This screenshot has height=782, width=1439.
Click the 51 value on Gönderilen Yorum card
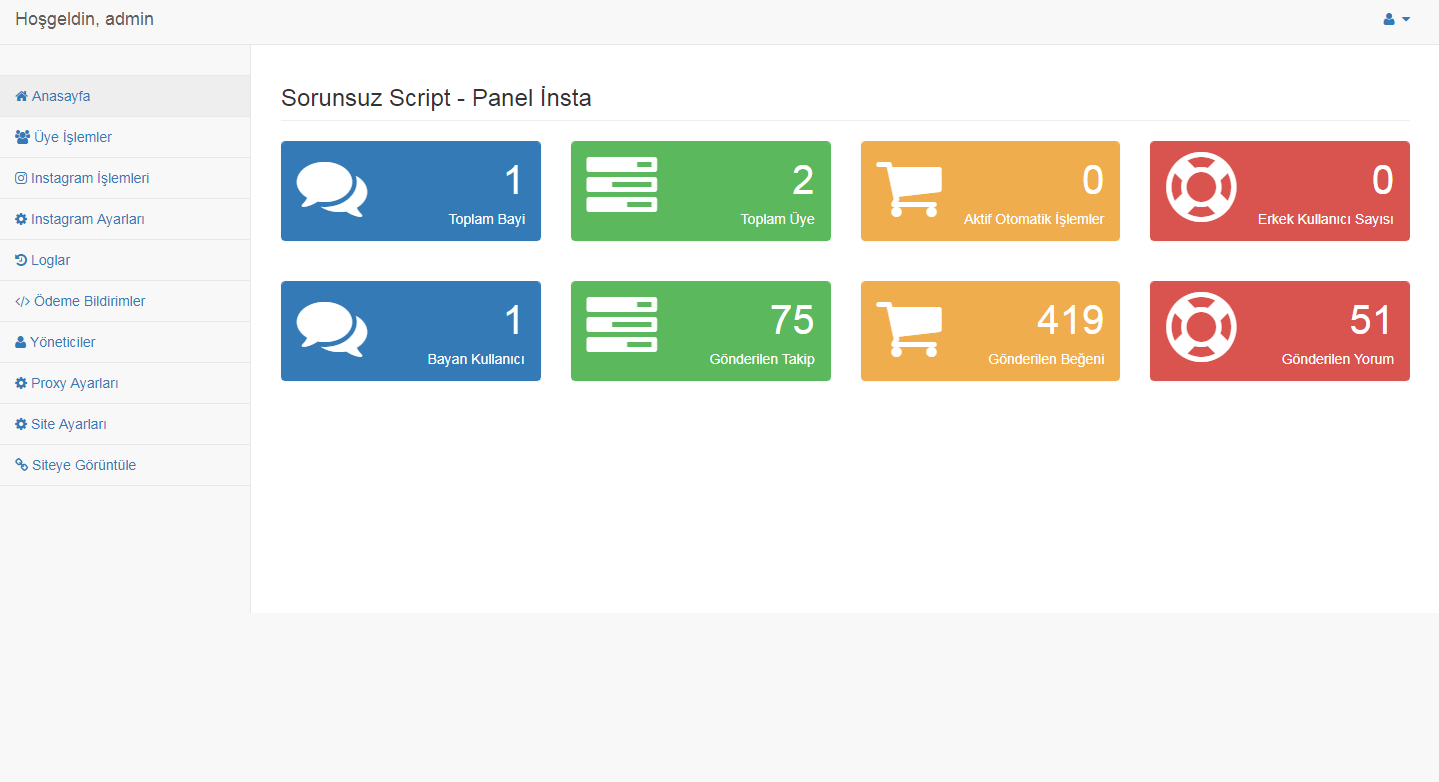pos(1371,320)
